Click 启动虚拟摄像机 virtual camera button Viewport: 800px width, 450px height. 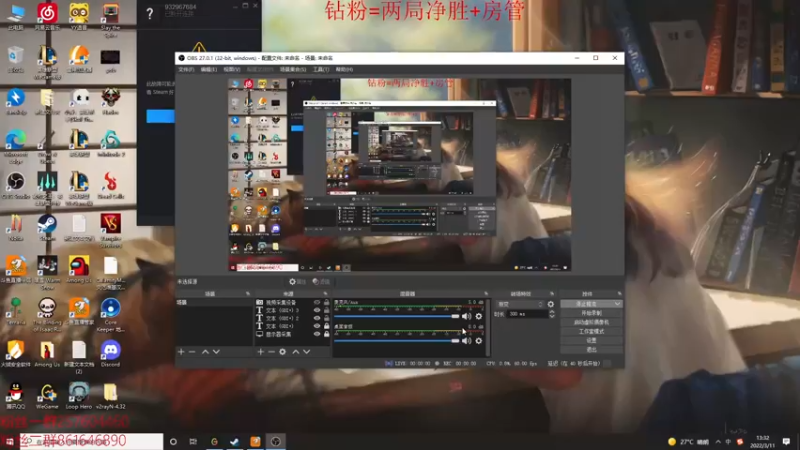[591, 322]
